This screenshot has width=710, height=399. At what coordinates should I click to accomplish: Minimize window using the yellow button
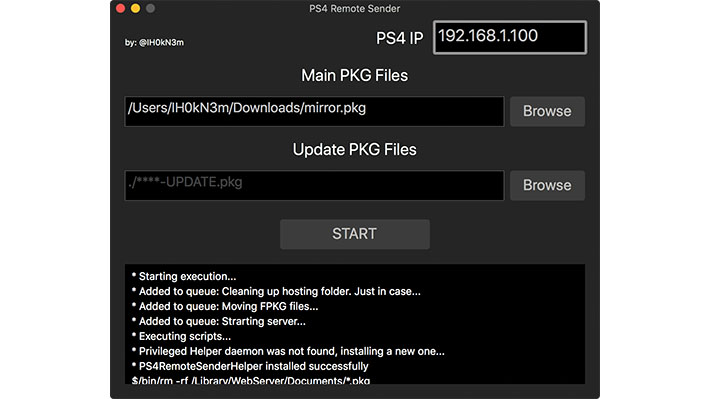point(135,8)
